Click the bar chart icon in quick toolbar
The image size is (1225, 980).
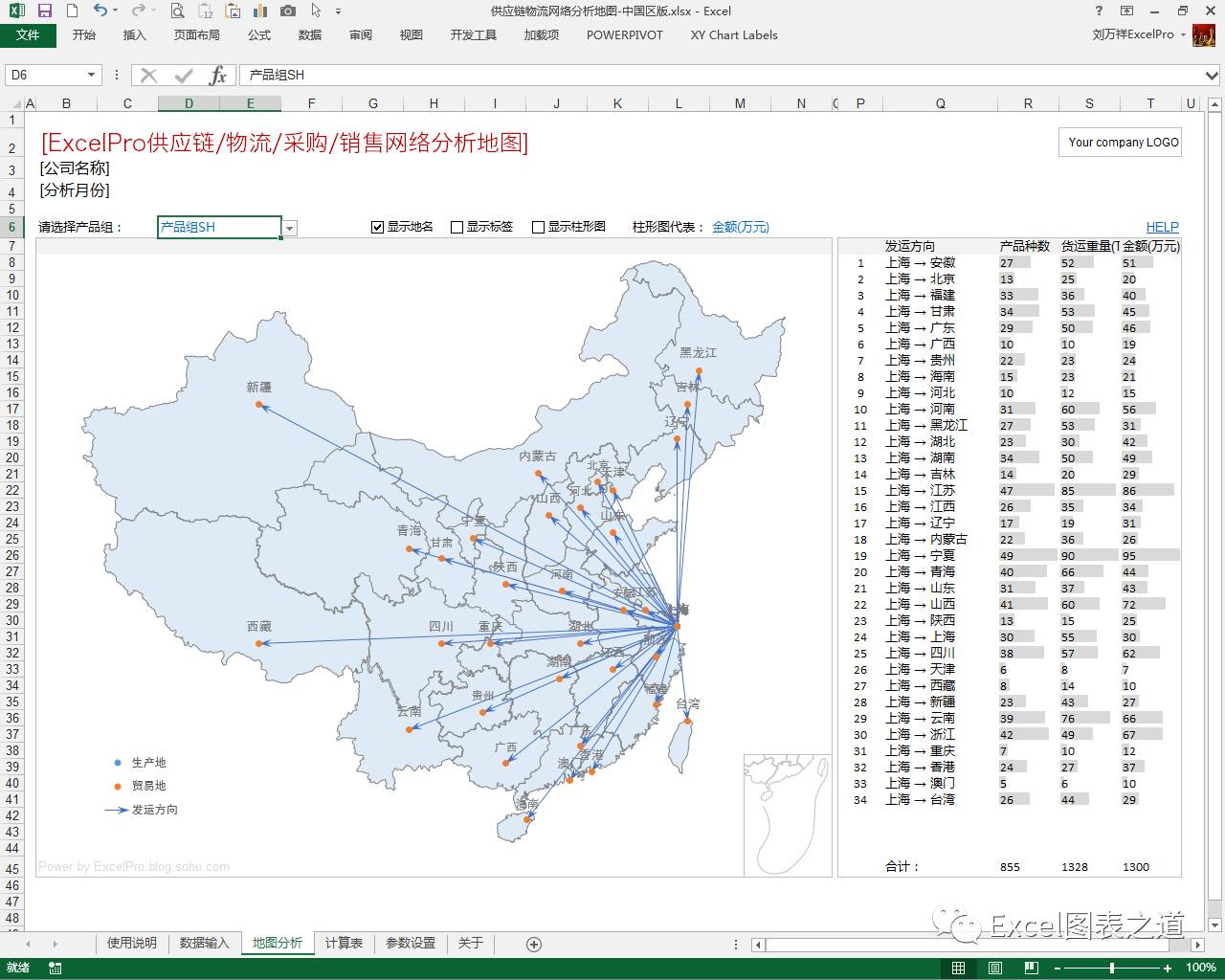tap(259, 11)
